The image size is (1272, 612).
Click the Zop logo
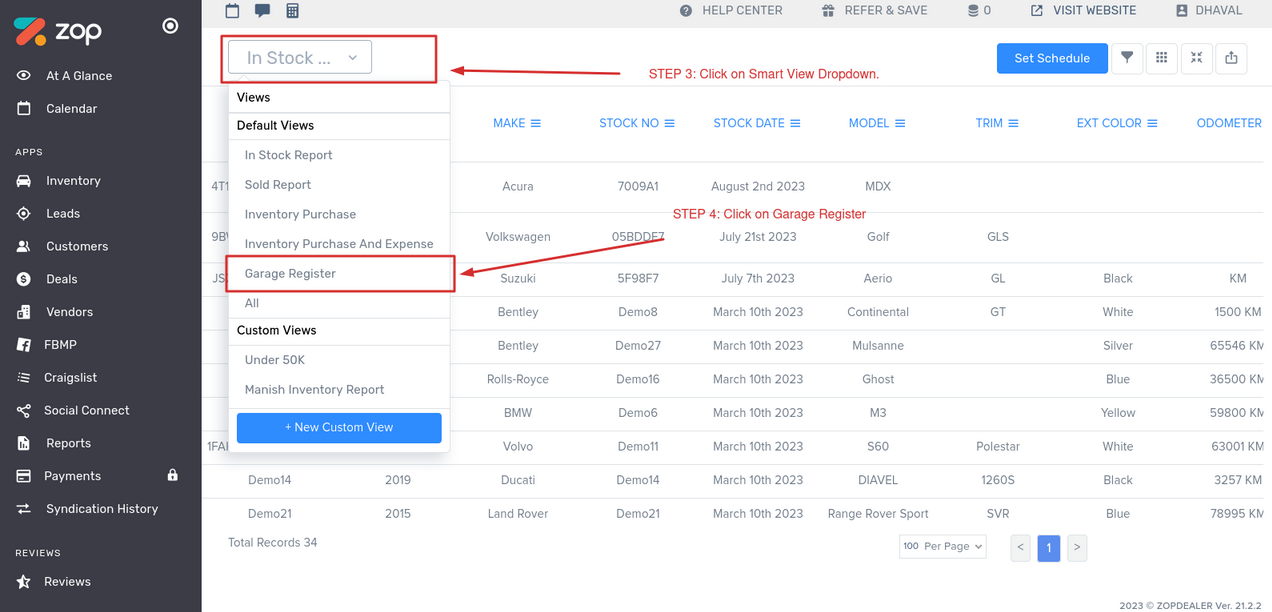(57, 30)
